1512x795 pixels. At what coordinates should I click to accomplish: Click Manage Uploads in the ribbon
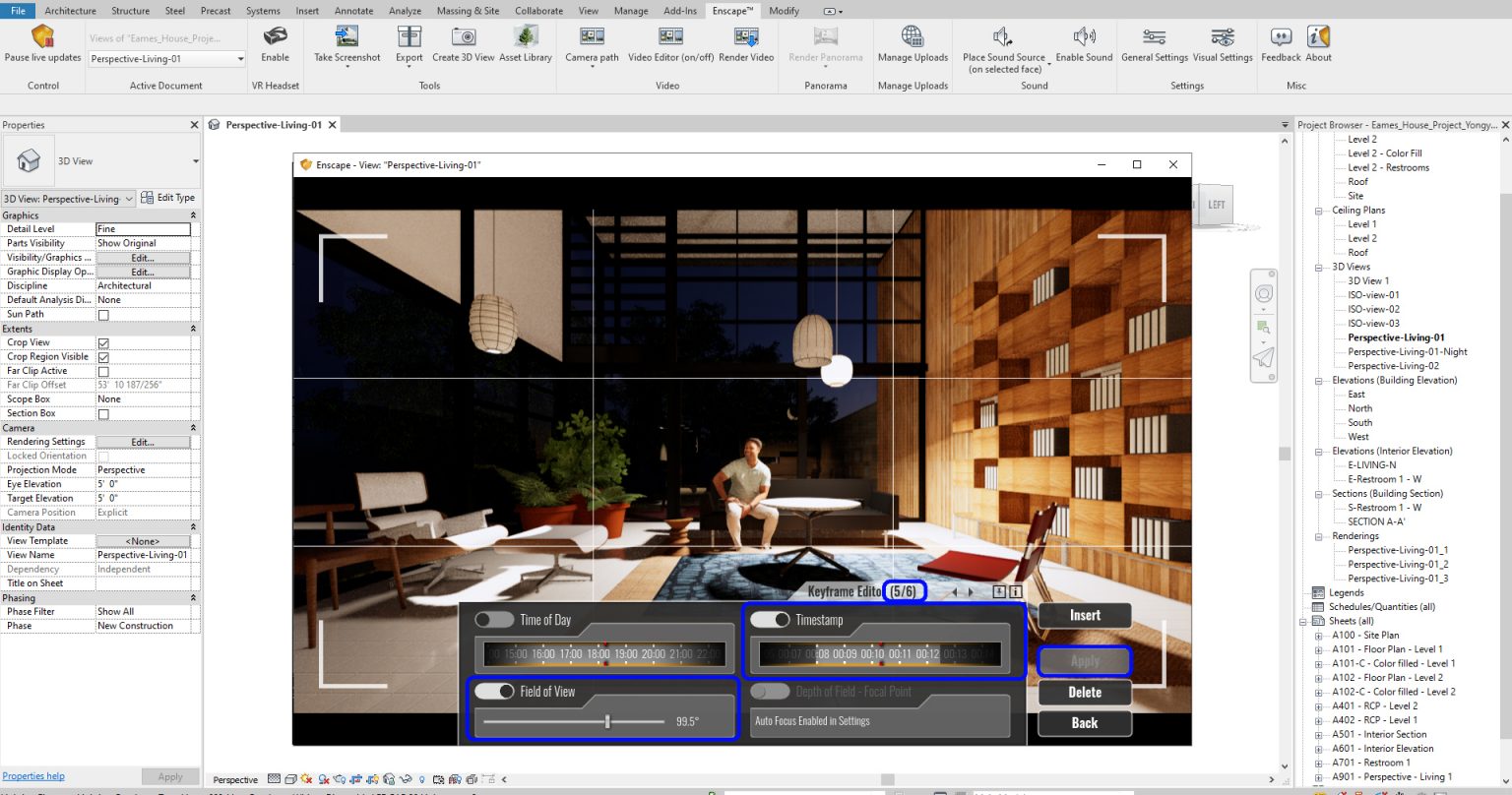pos(912,44)
